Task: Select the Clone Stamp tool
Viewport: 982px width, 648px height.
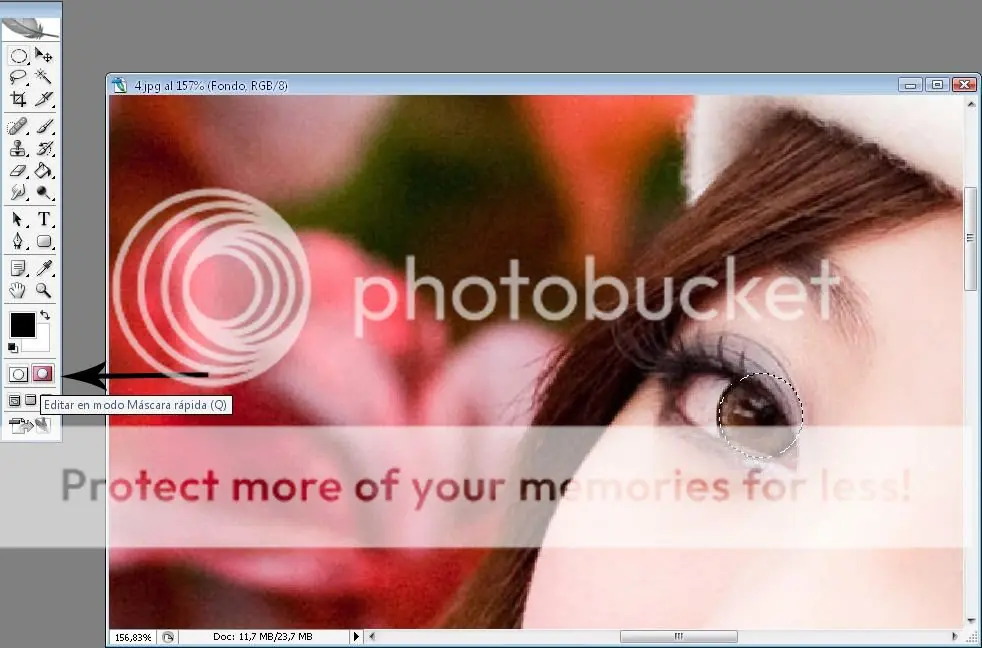Action: click(x=18, y=148)
